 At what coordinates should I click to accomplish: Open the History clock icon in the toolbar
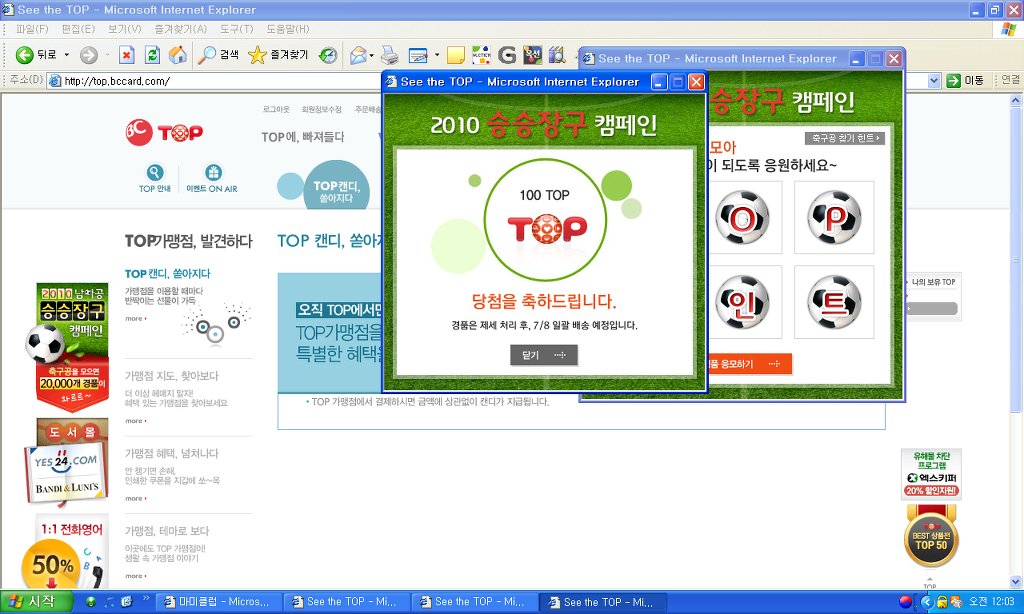click(x=328, y=55)
